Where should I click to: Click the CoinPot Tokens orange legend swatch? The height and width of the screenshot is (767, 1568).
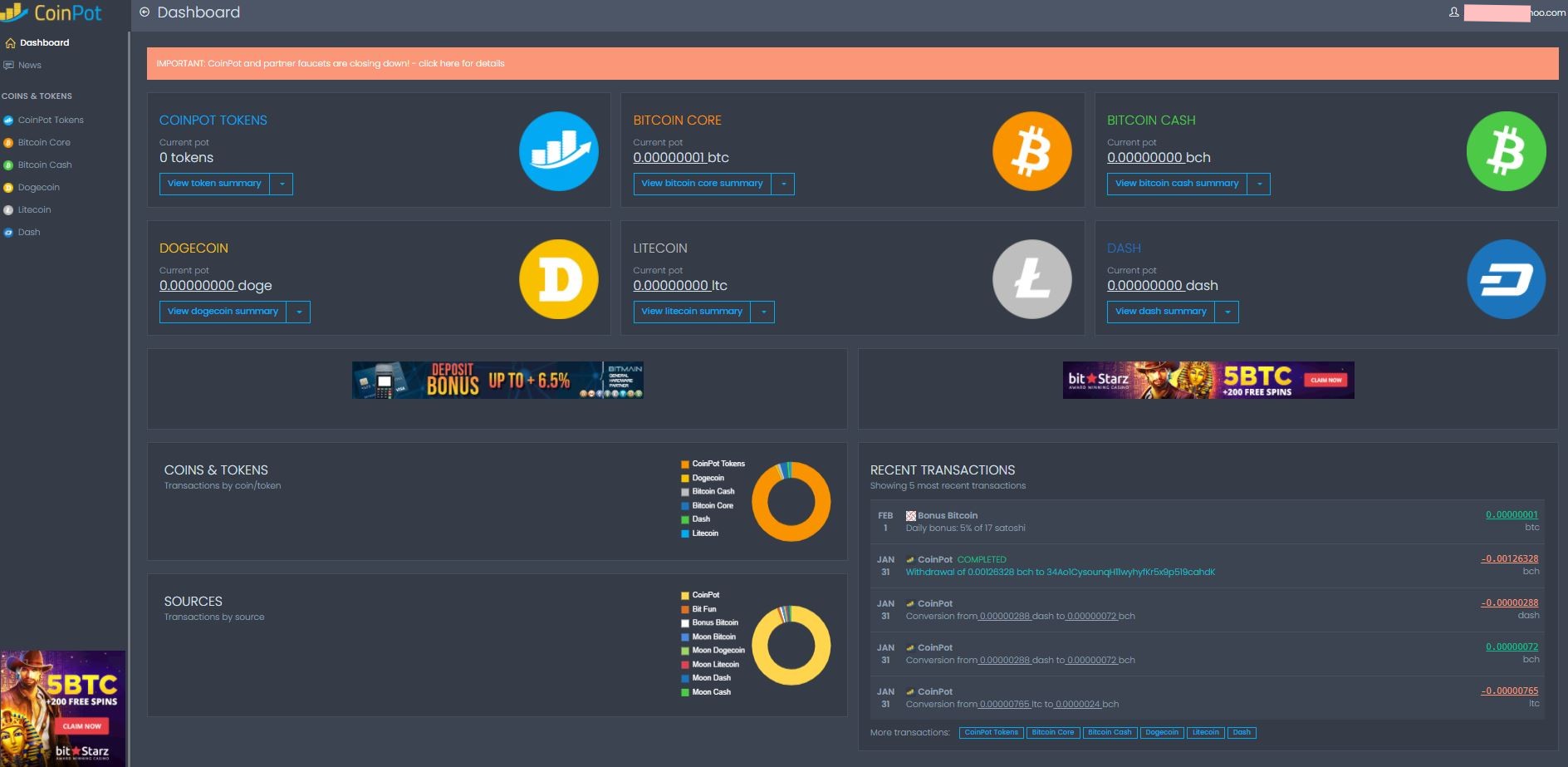685,465
